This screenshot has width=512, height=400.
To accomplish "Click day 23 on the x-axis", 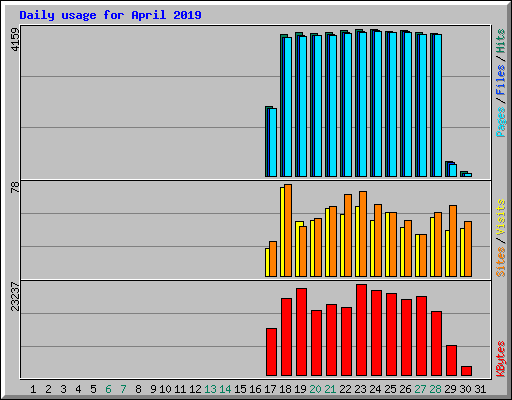I will 360,389.
